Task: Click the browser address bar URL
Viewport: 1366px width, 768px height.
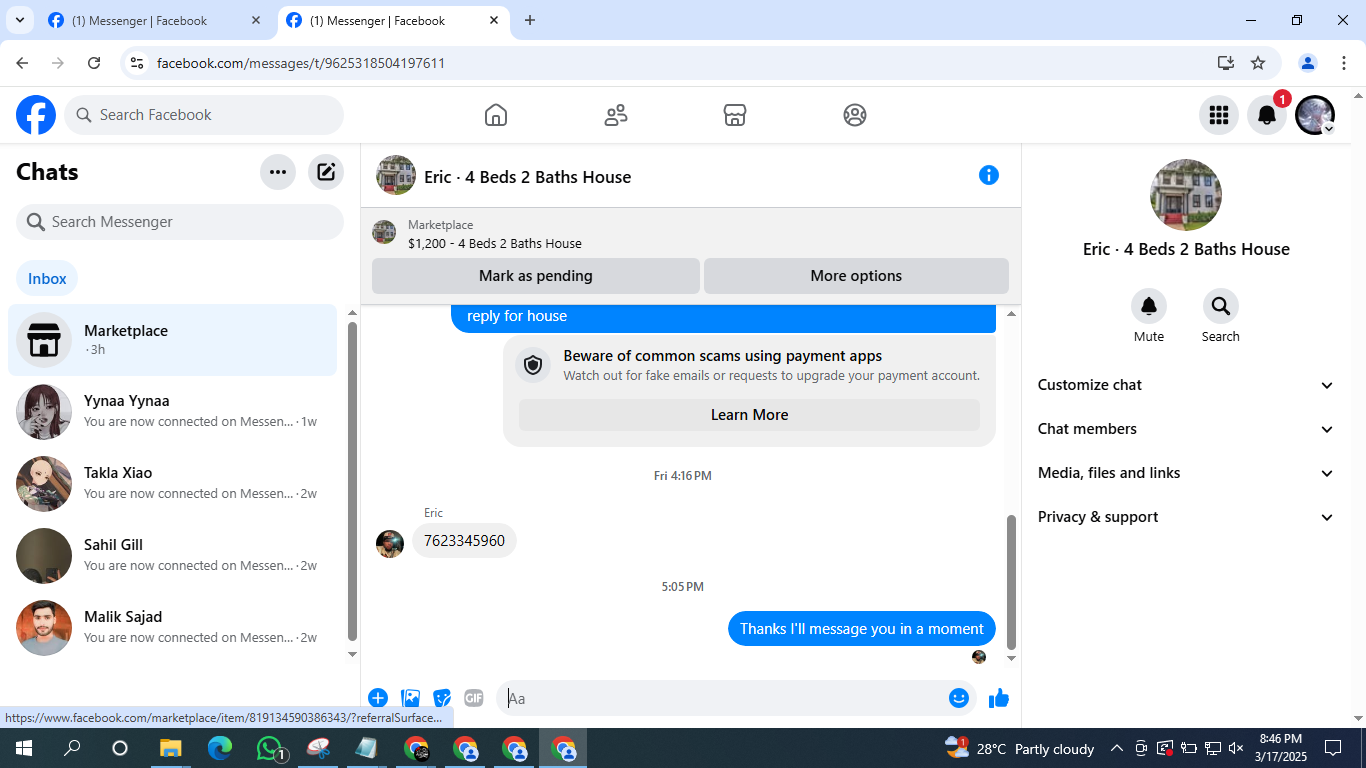Action: click(x=301, y=63)
